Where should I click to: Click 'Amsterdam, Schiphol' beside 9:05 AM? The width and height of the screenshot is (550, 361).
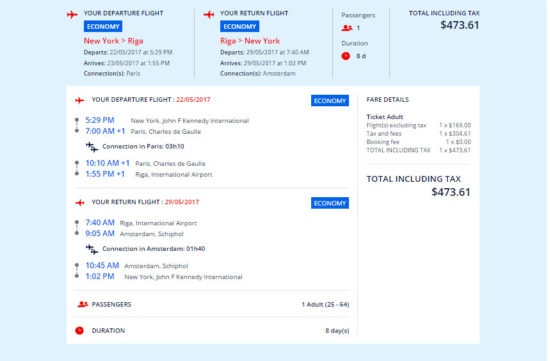click(x=152, y=234)
